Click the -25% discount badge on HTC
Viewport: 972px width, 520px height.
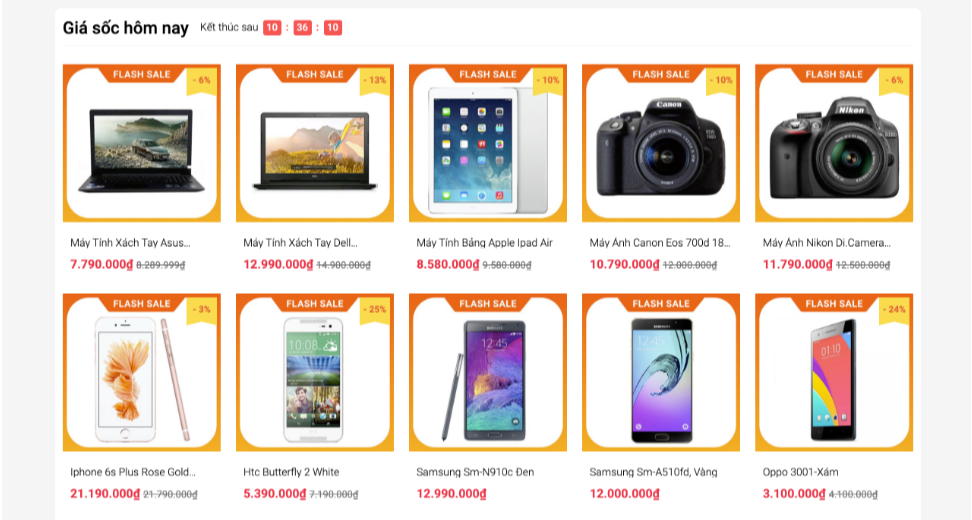[x=375, y=309]
